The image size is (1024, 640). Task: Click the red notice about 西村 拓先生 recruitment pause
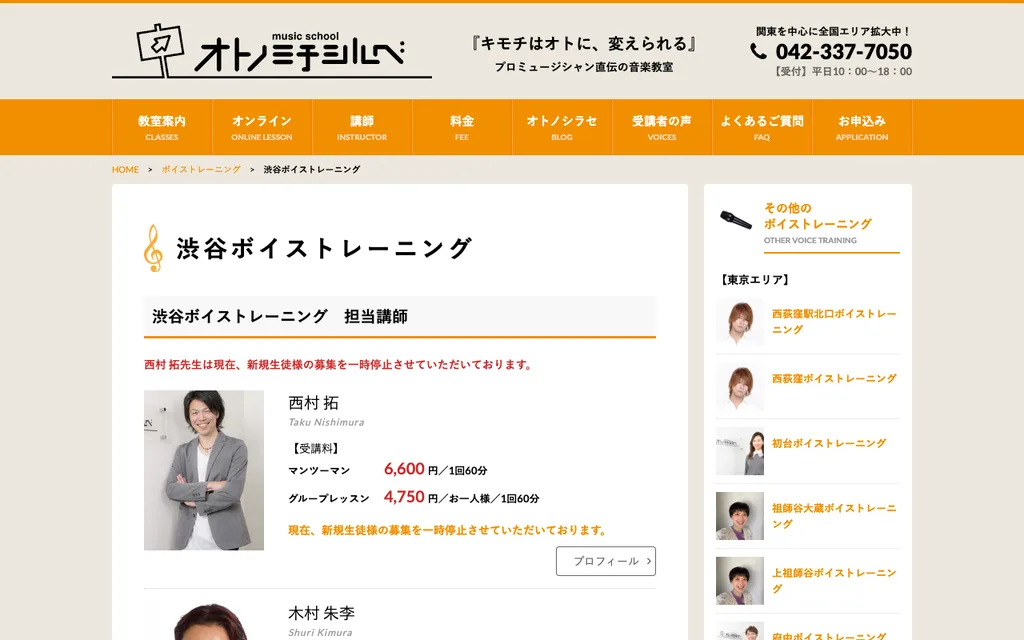(x=340, y=364)
